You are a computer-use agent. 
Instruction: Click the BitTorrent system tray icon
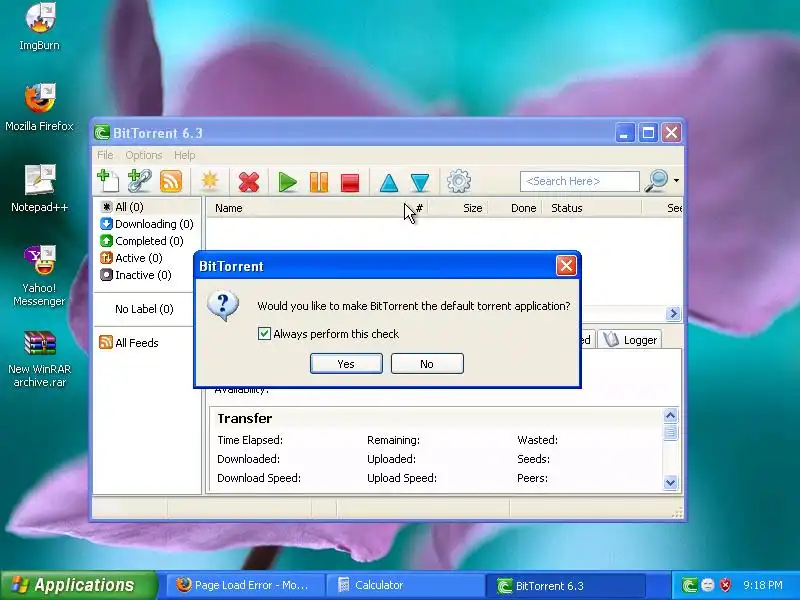[x=689, y=585]
